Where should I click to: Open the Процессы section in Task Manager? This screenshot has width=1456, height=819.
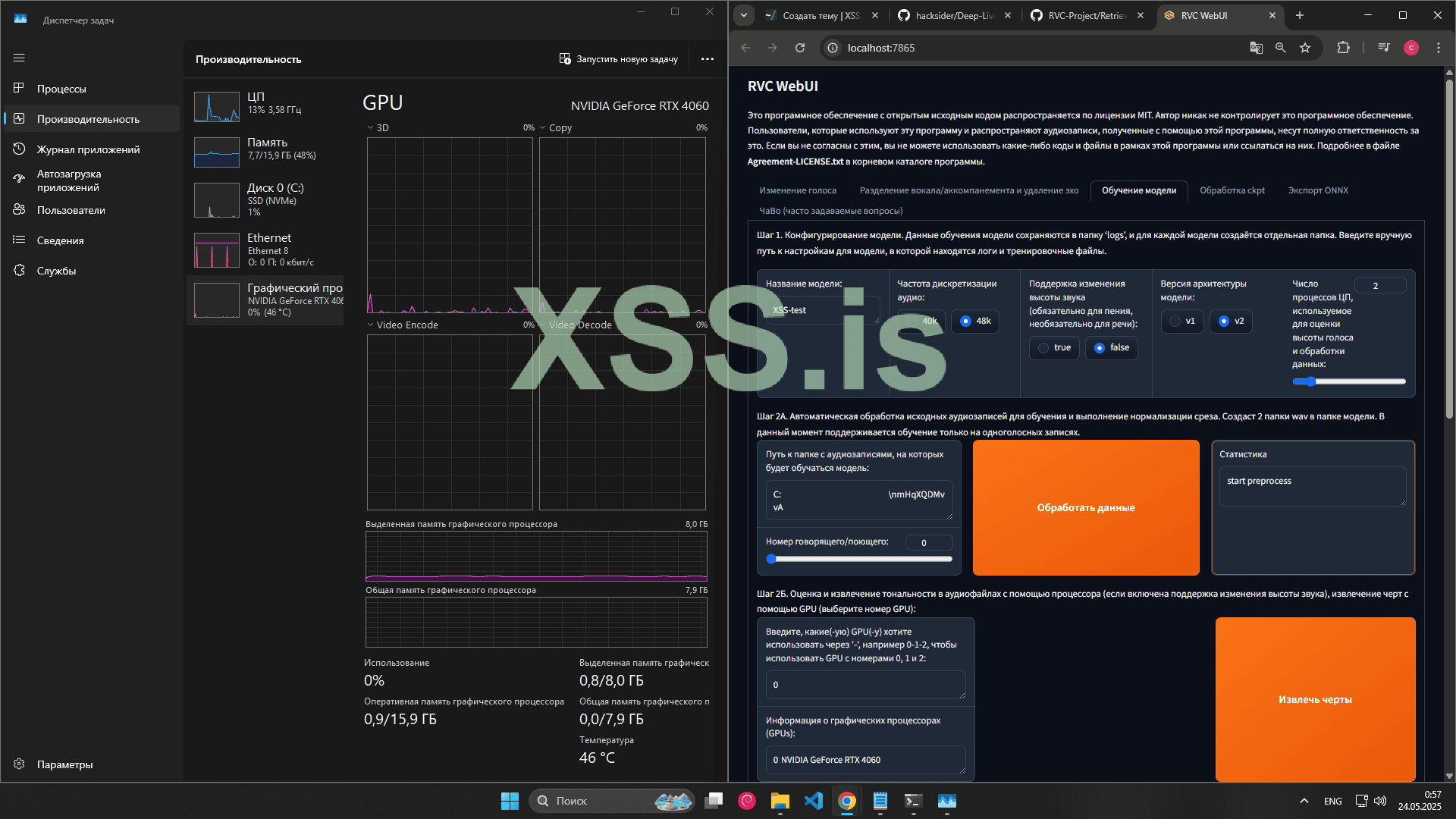tap(61, 89)
